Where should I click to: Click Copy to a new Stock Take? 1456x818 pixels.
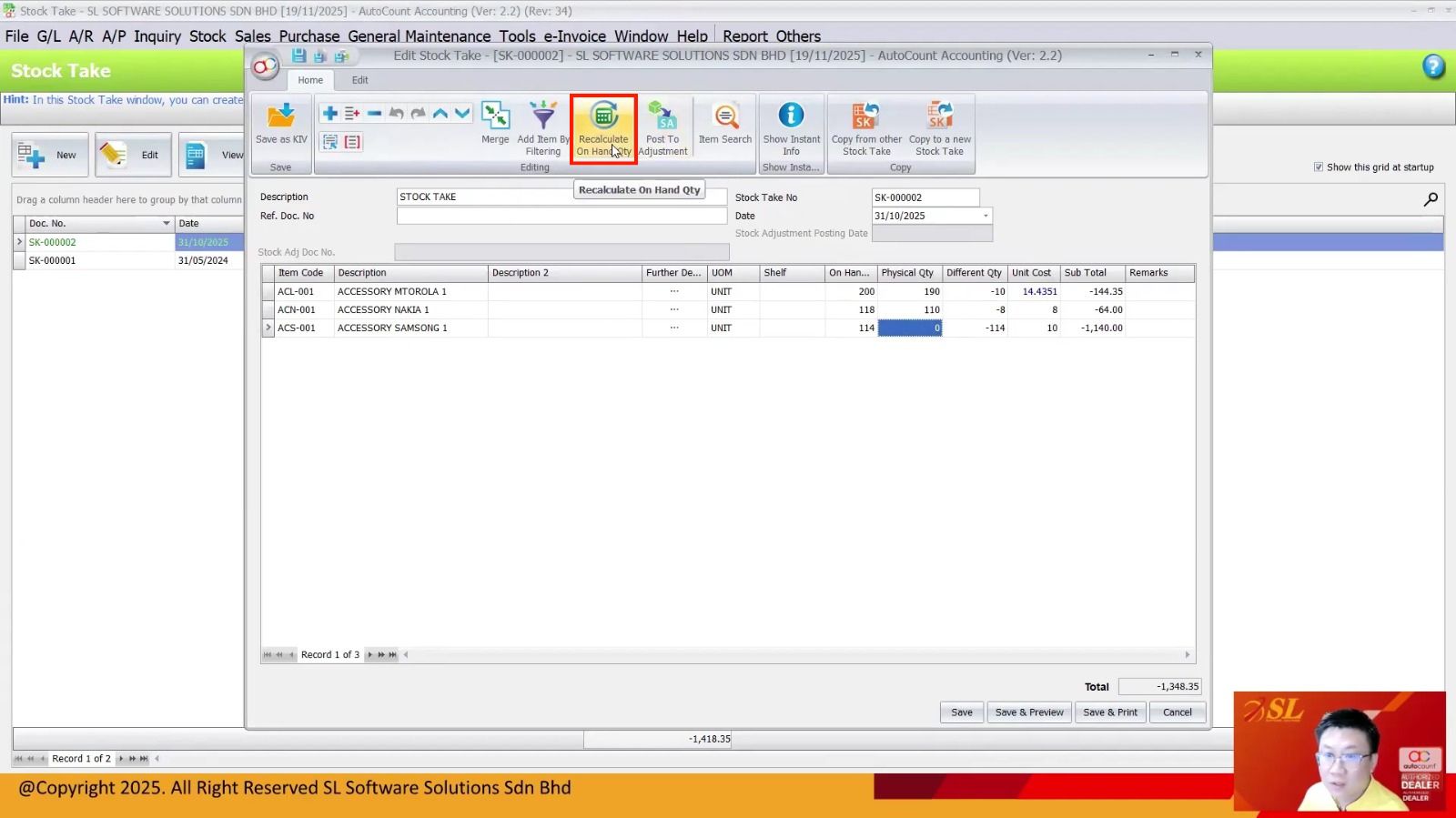940,128
